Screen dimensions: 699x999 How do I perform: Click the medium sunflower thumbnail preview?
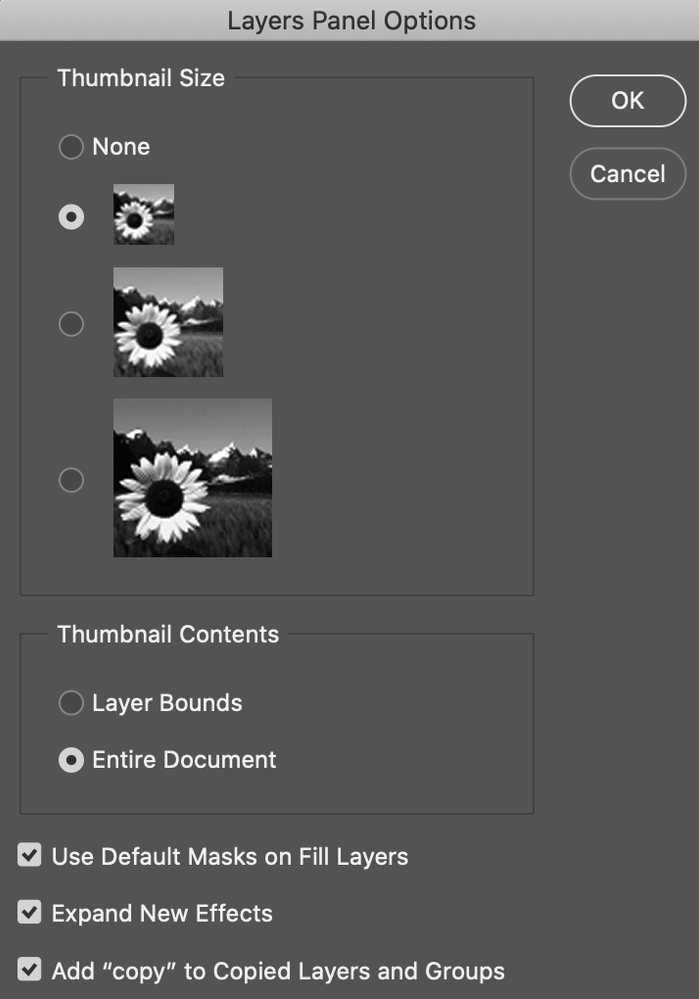coord(168,322)
